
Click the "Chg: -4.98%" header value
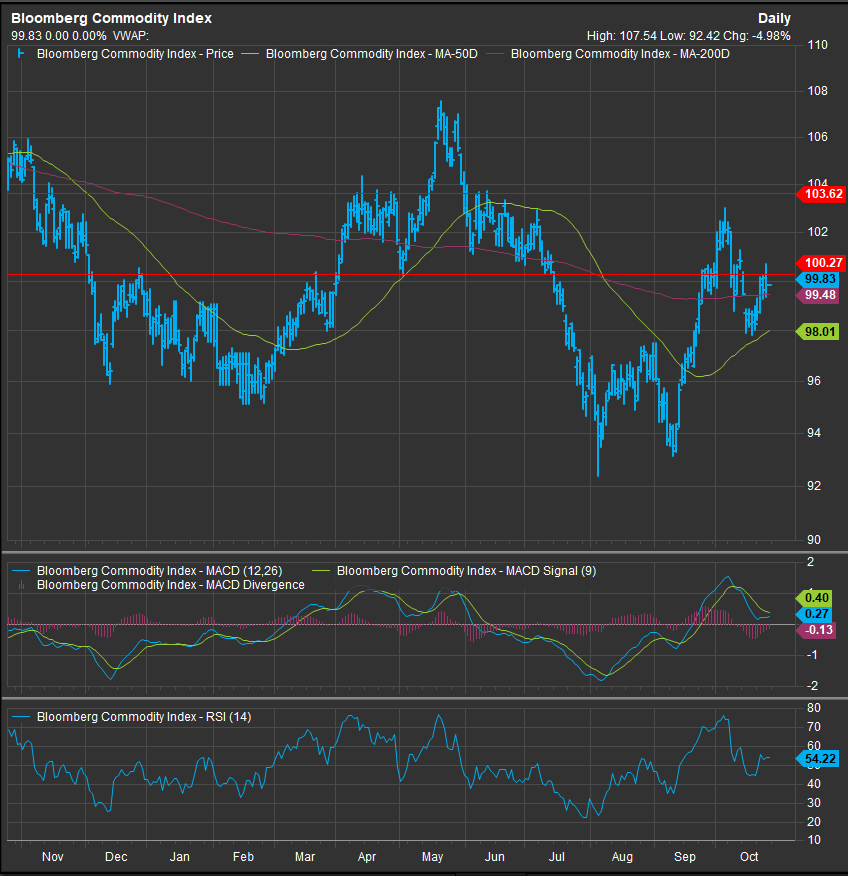(x=757, y=36)
